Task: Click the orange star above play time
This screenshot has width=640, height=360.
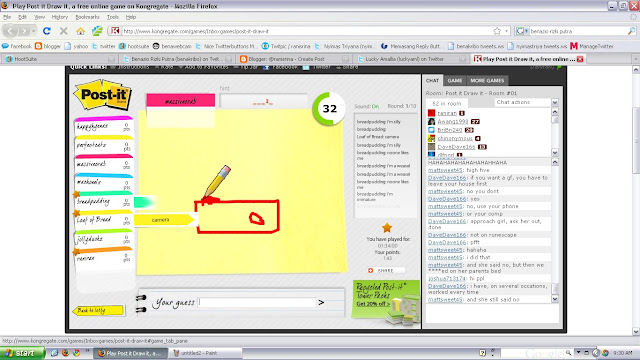Action: (x=387, y=228)
